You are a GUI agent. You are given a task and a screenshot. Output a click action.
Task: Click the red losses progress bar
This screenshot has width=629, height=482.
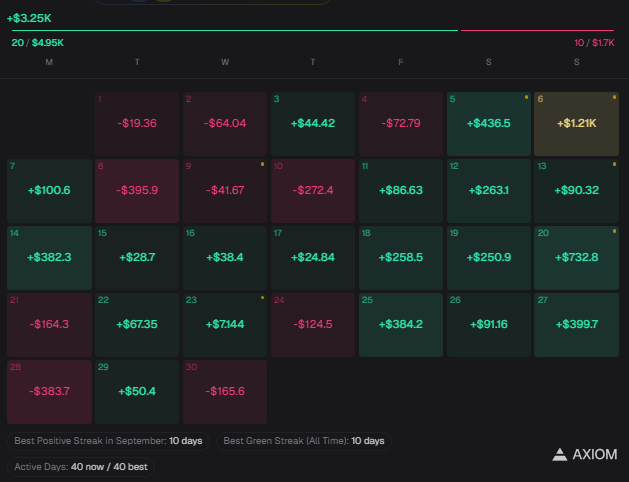click(x=538, y=30)
